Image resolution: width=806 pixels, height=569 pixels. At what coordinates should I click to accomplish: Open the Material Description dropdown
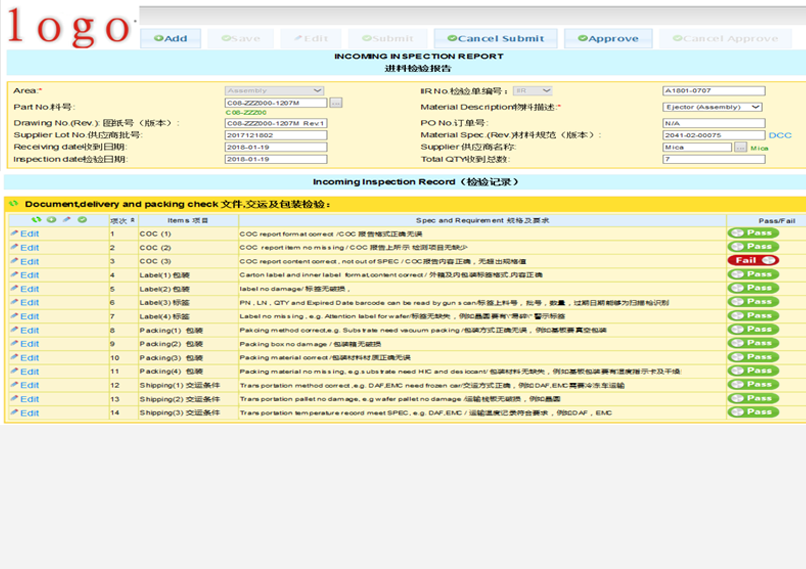pos(713,107)
